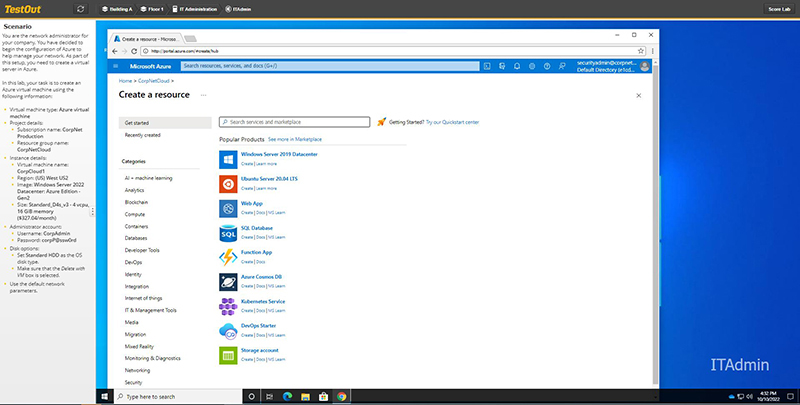The height and width of the screenshot is (405, 800).
Task: Click the Azure Cosmos DB title link
Action: 261,277
